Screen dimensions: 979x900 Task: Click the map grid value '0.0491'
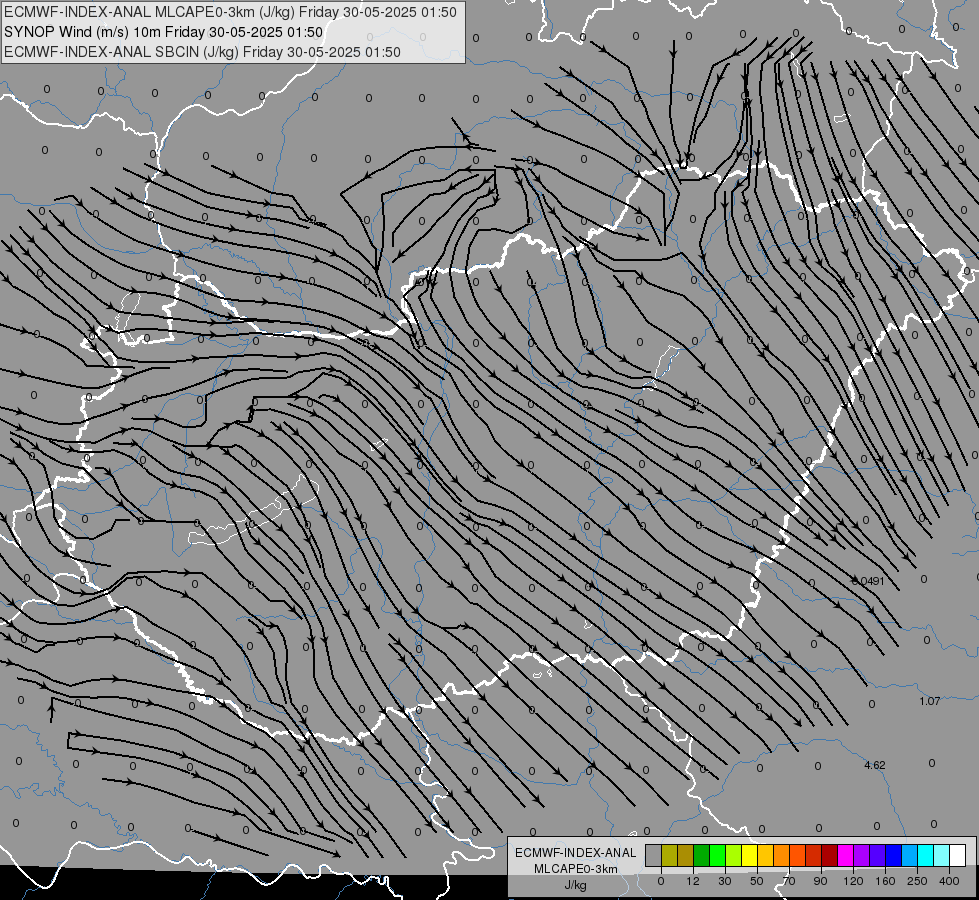[868, 581]
